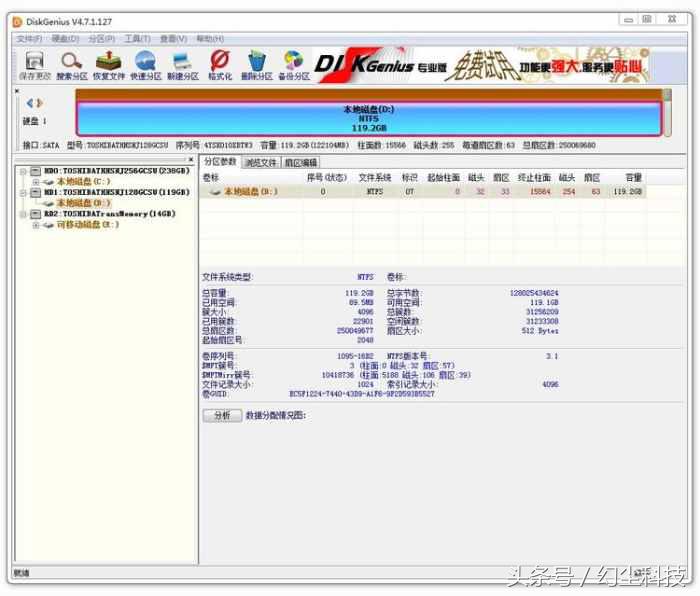Click the 标识 column header
This screenshot has height=596, width=700.
pos(409,178)
